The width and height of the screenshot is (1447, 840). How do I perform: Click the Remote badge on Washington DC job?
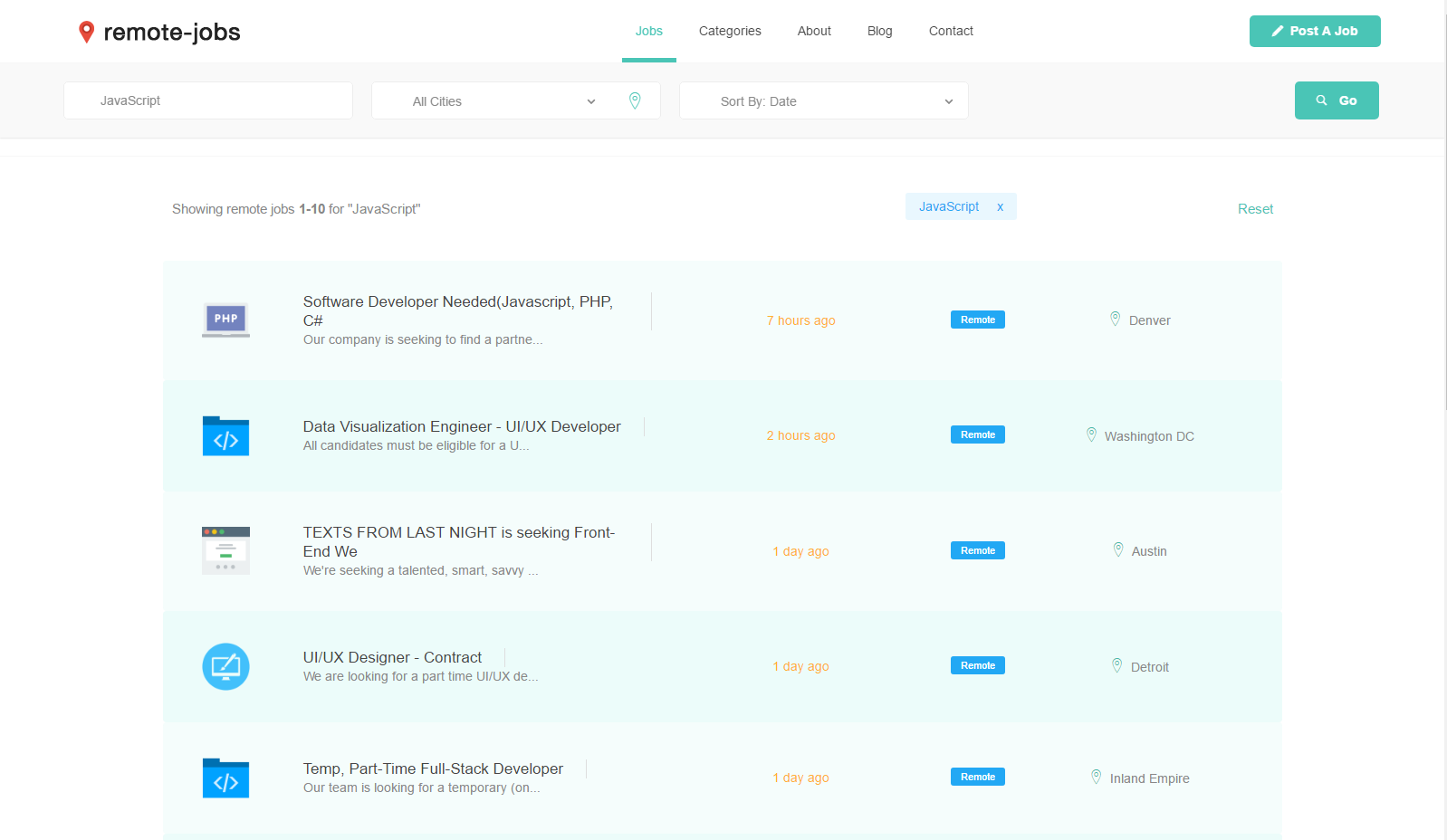[x=978, y=434]
